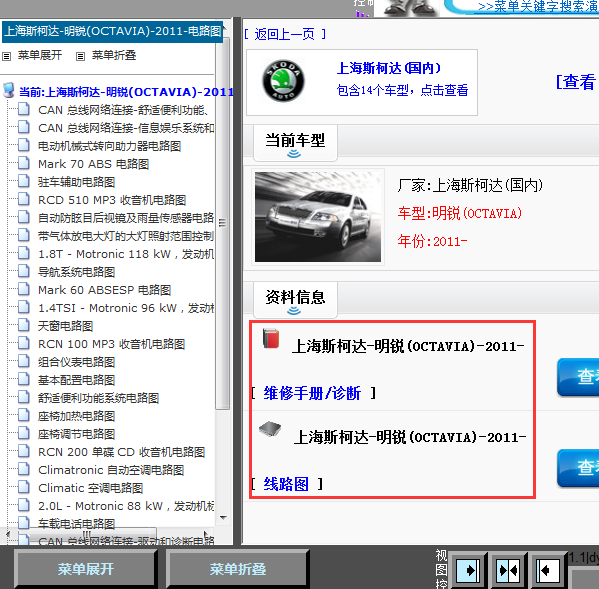Click the document icon beside 座椅加热电路图
This screenshot has height=589, width=599.
click(x=24, y=415)
